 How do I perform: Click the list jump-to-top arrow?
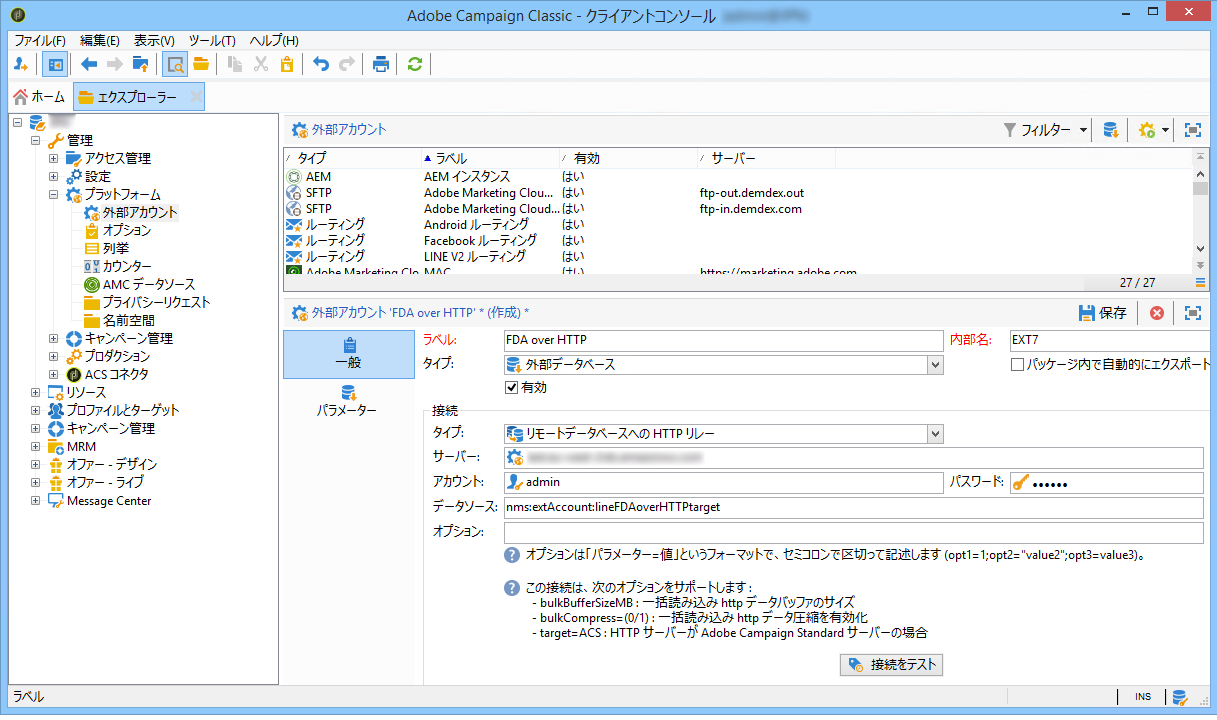[1200, 157]
